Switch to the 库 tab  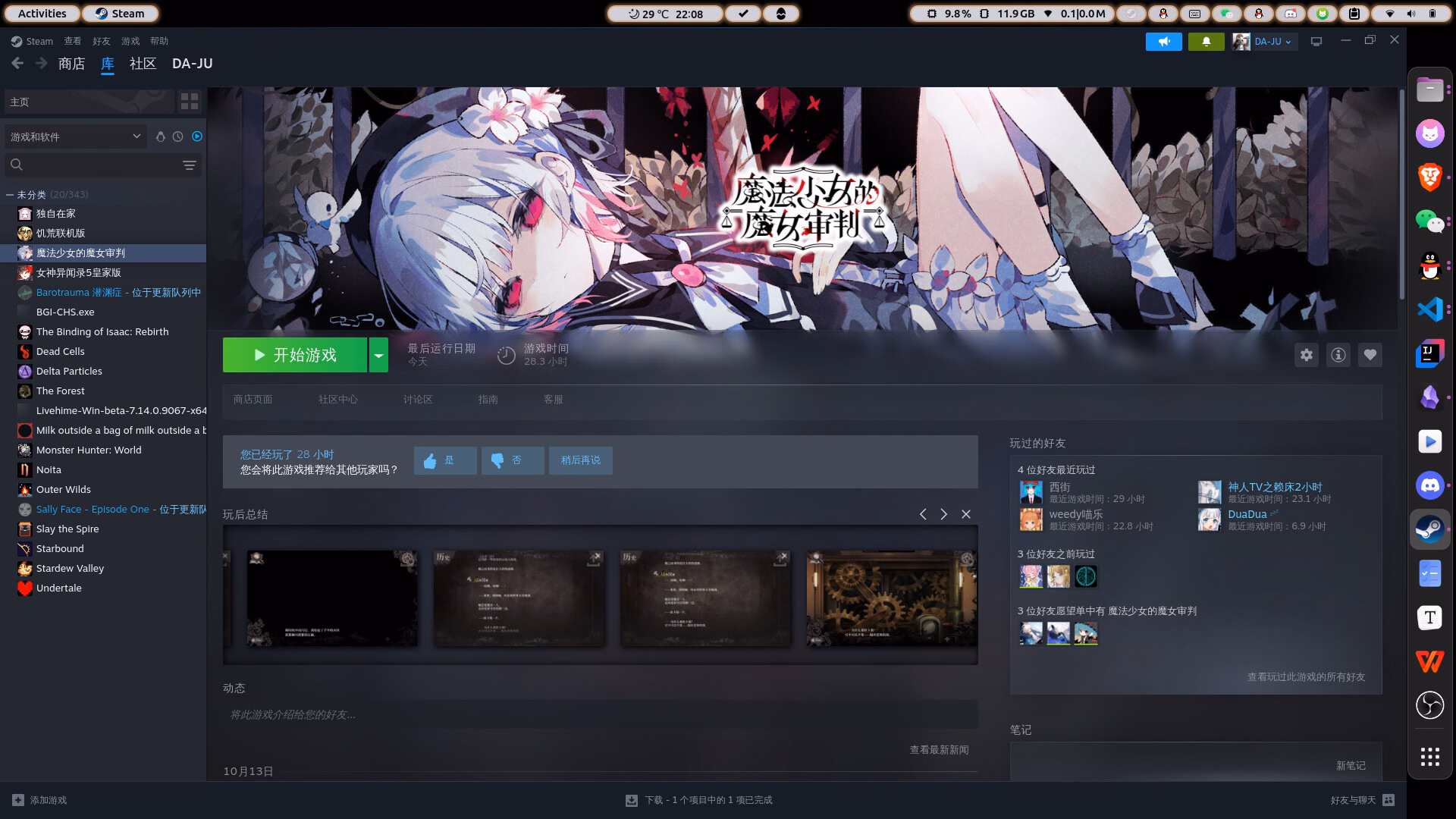(108, 64)
